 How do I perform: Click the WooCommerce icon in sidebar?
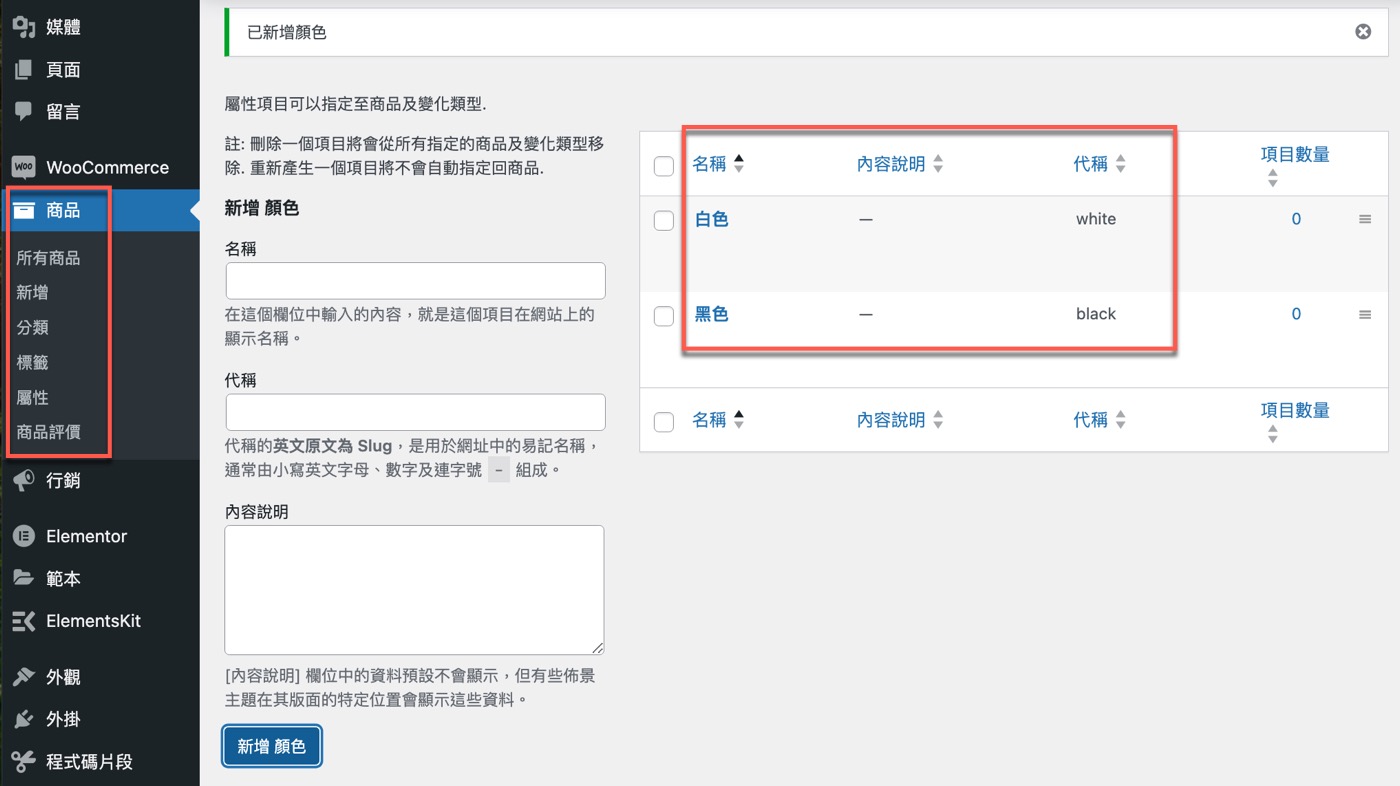24,167
